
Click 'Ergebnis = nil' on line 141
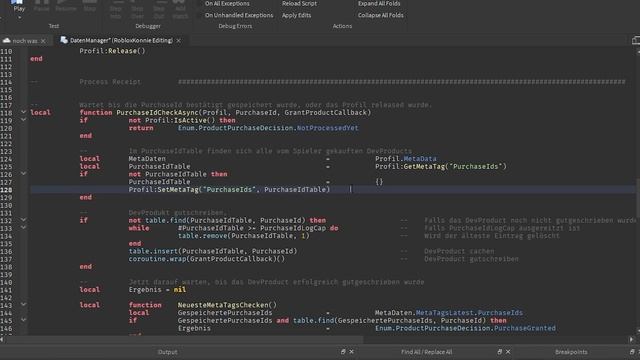point(157,289)
